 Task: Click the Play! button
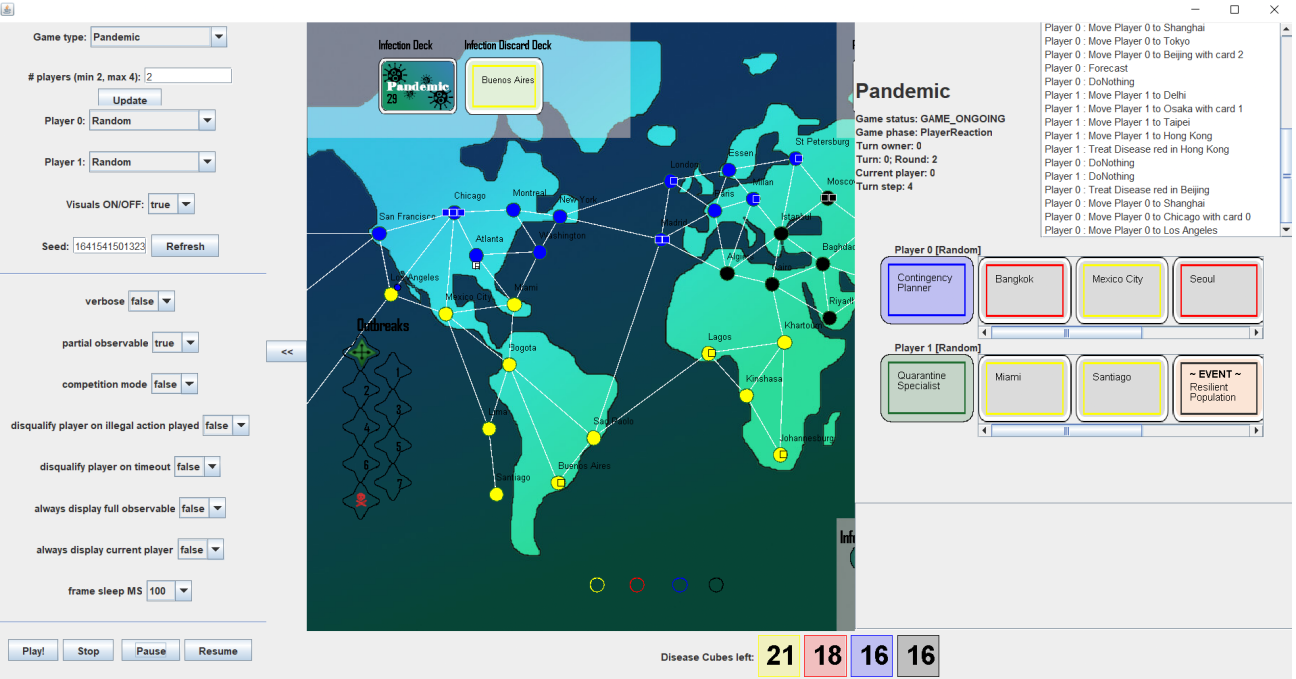click(34, 651)
